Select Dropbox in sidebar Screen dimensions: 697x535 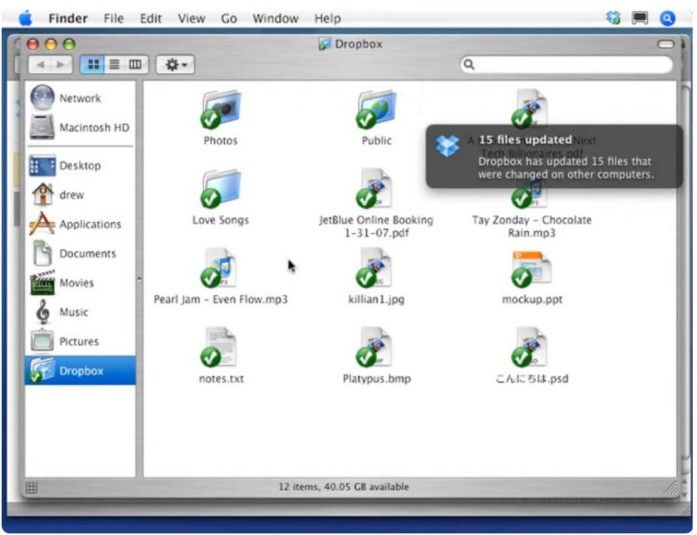(x=80, y=371)
